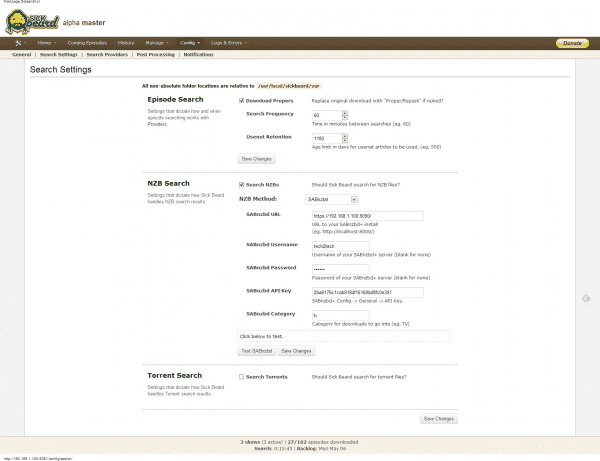Increase Usenet Retention with up arrow

click(345, 136)
